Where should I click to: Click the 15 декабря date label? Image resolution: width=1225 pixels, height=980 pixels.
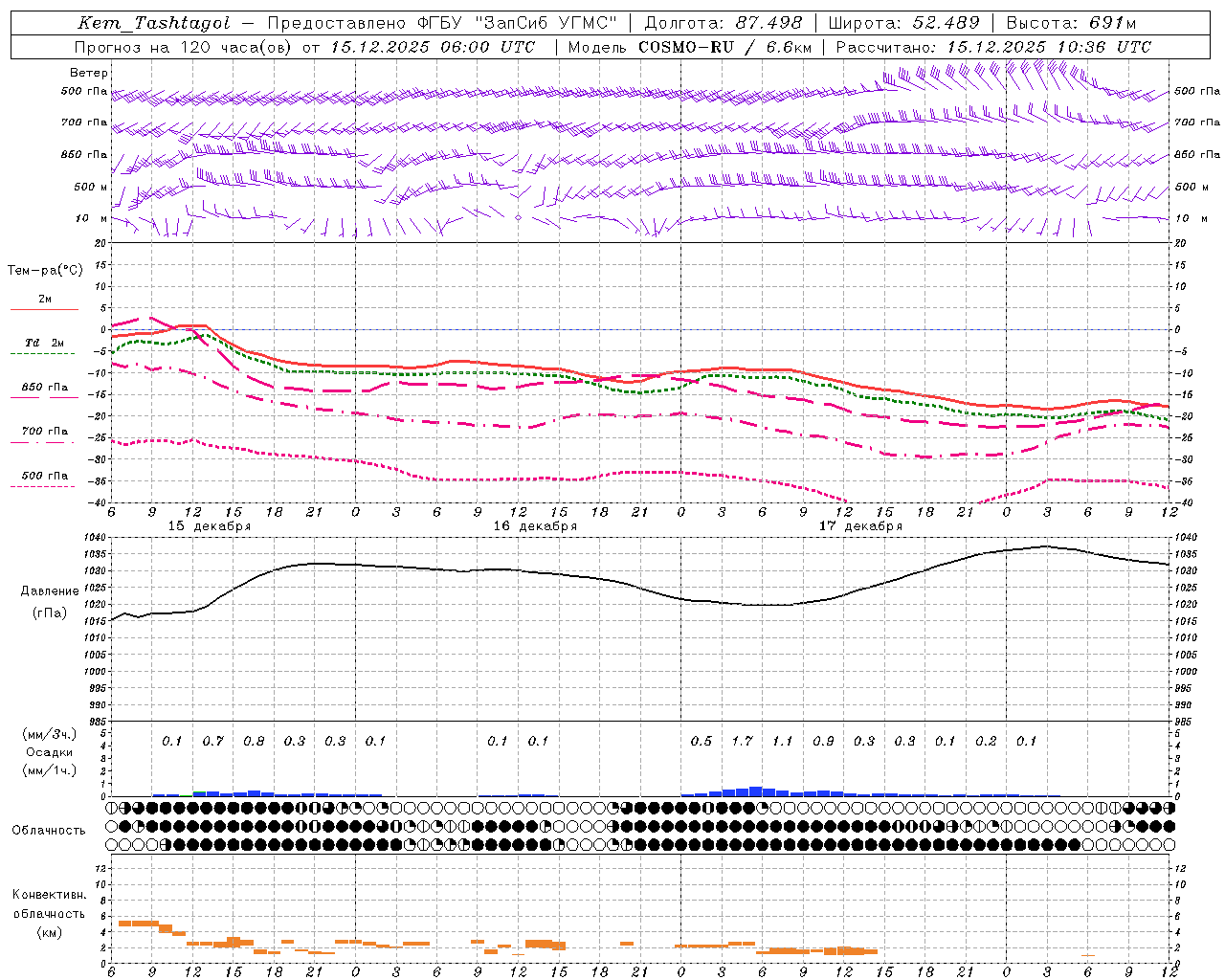[x=210, y=526]
